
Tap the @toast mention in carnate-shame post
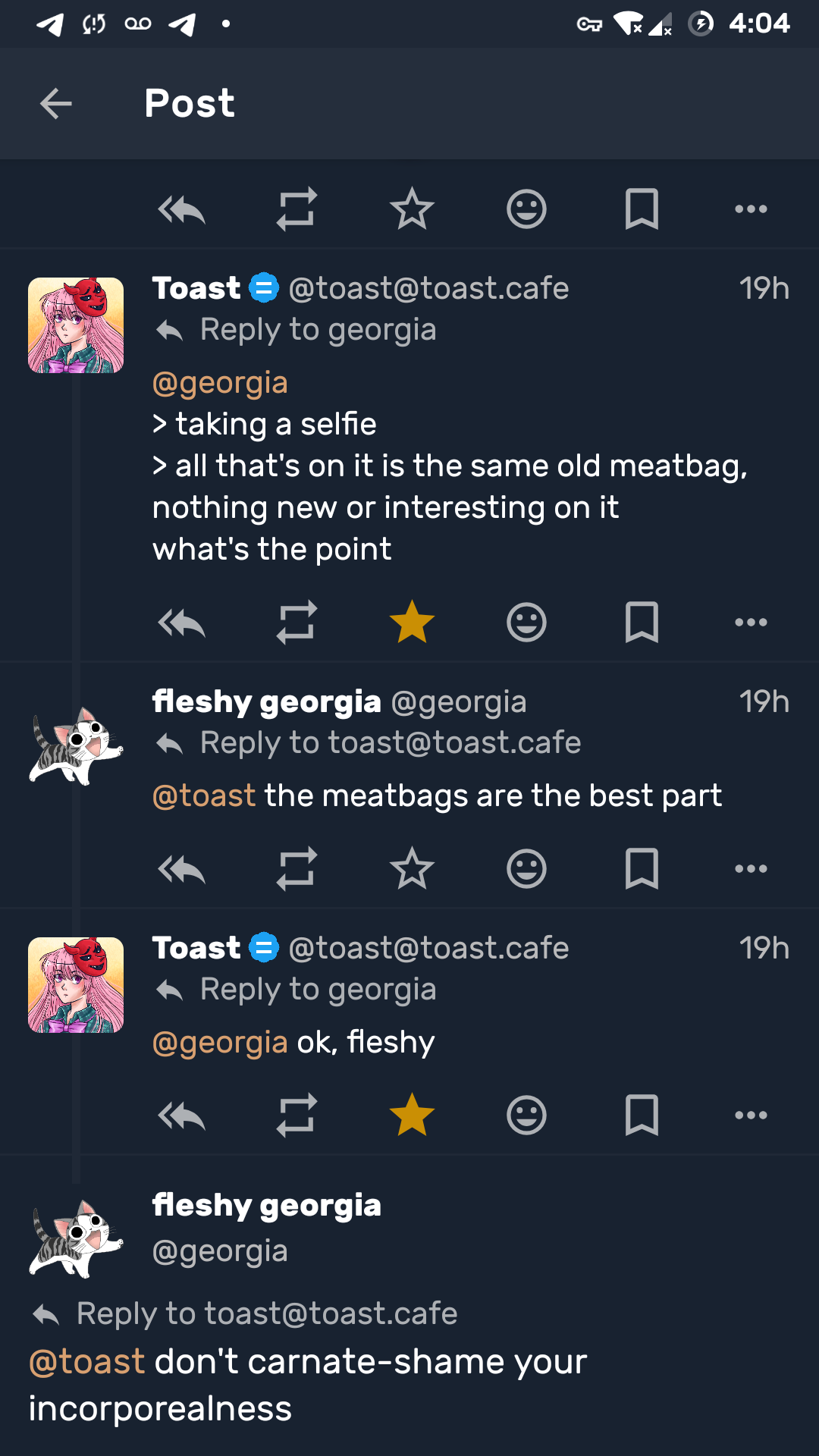pyautogui.click(x=86, y=1362)
